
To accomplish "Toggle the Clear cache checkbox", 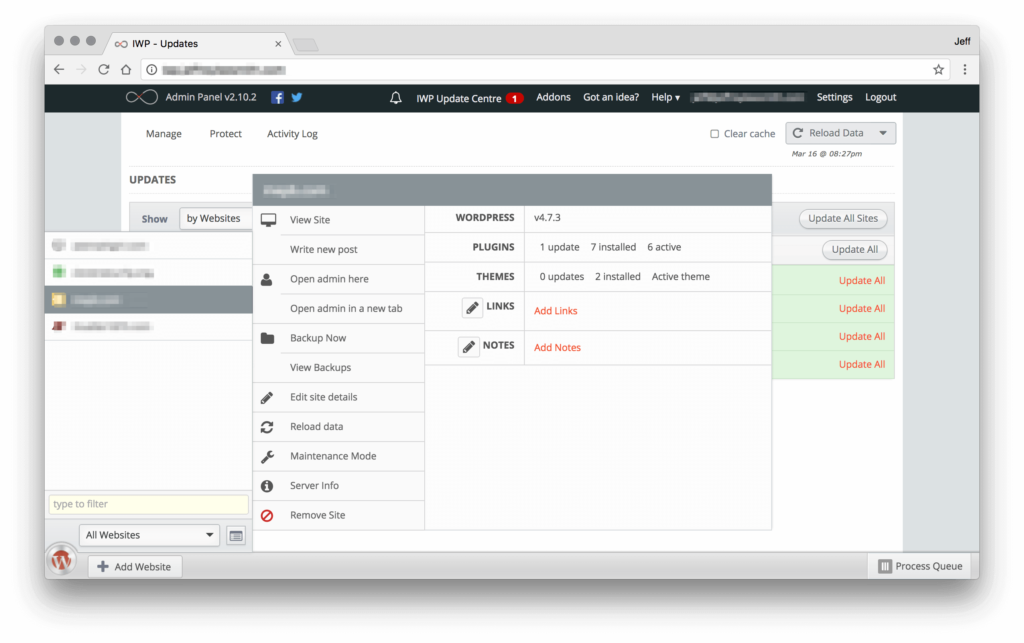I will coord(714,134).
